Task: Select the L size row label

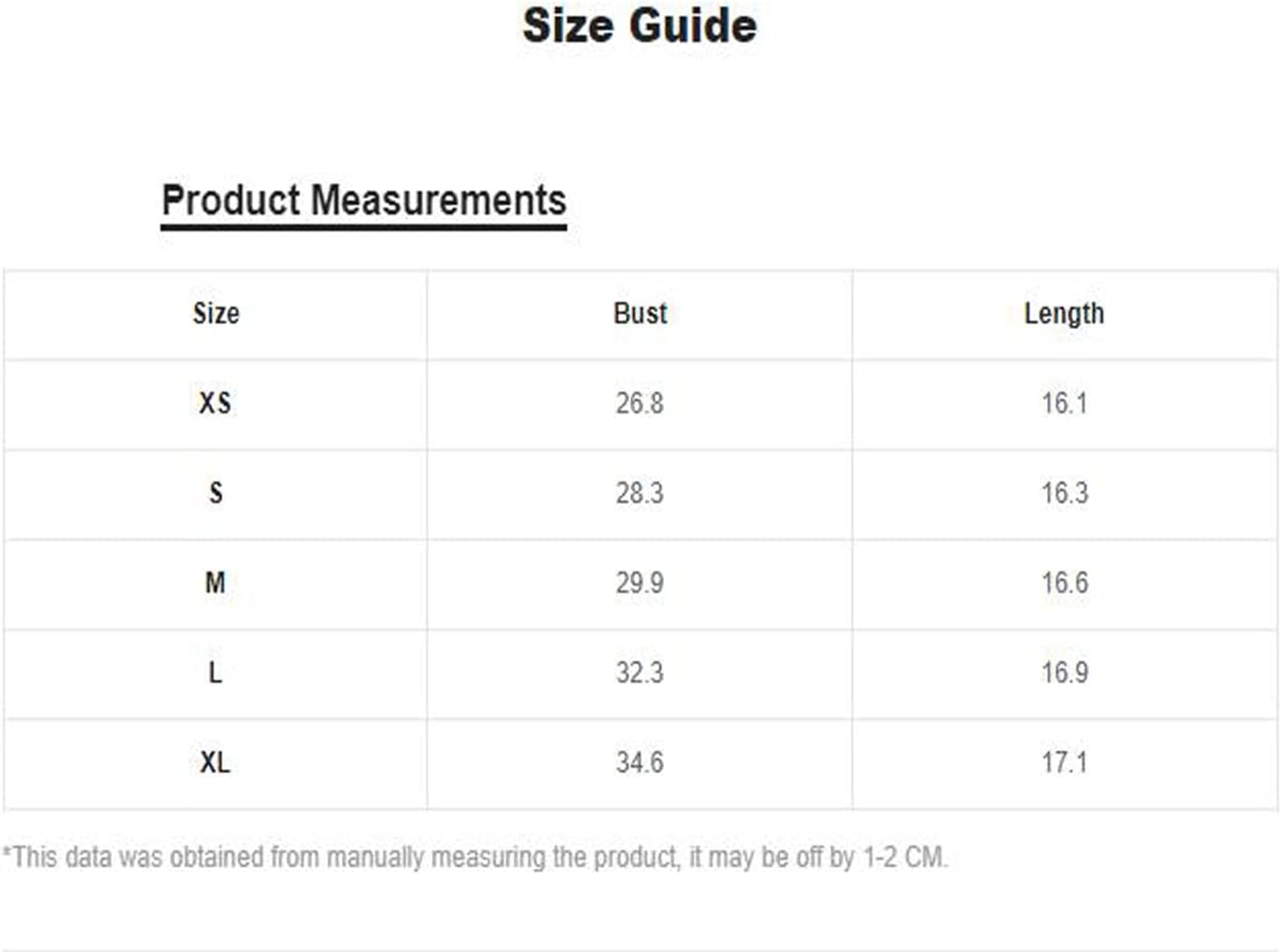Action: (215, 672)
